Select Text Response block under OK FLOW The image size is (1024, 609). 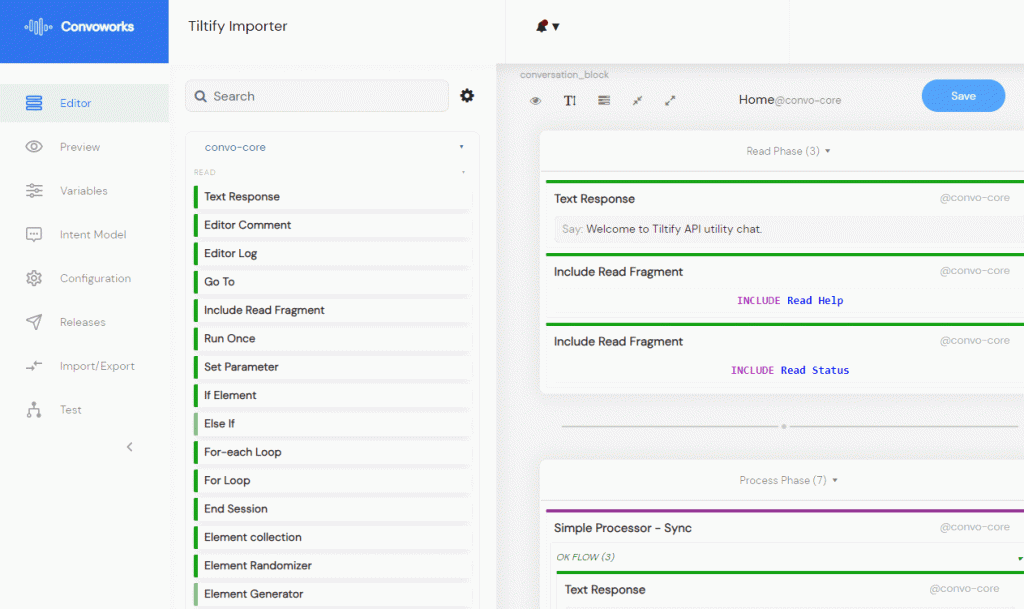[x=605, y=590]
